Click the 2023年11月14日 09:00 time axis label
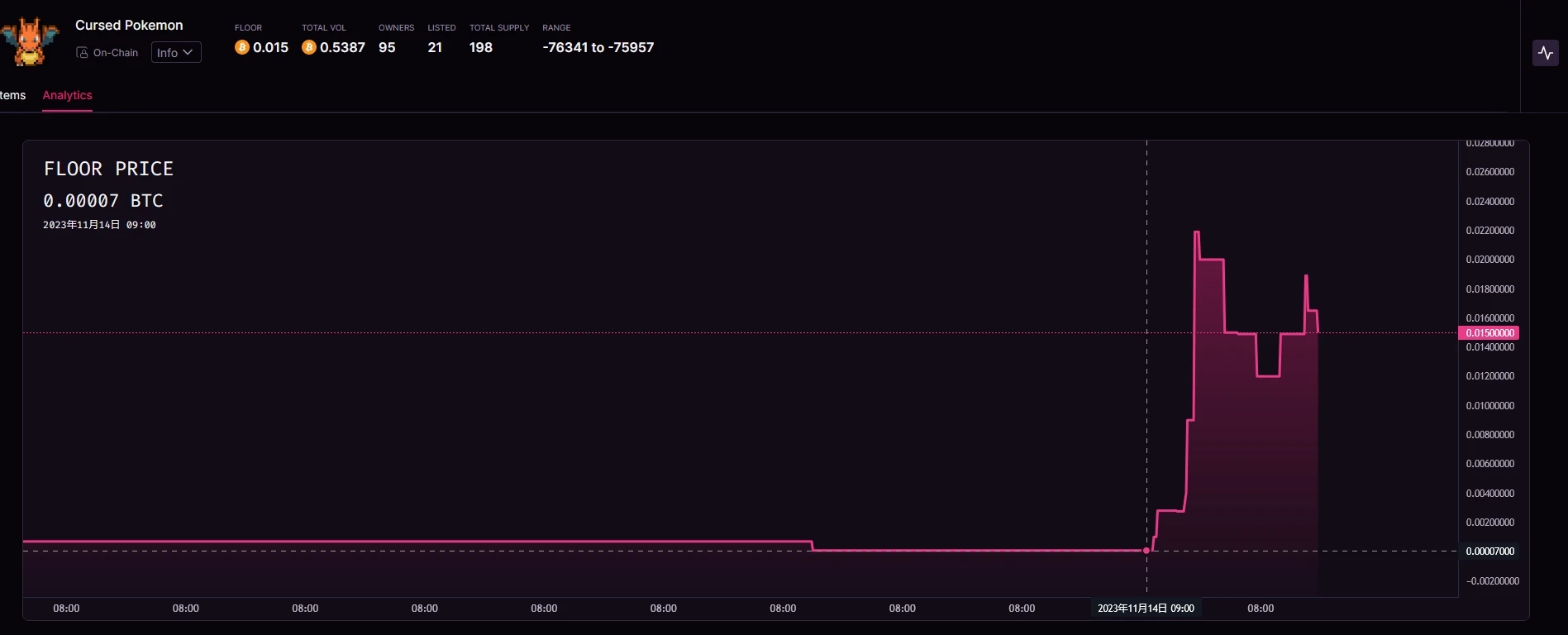The width and height of the screenshot is (1568, 635). pyautogui.click(x=1146, y=609)
